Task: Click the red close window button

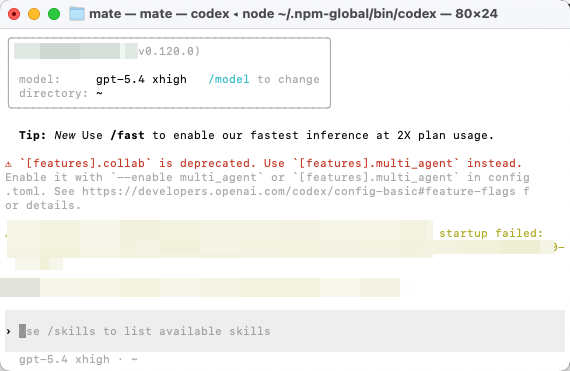Action: [14, 14]
